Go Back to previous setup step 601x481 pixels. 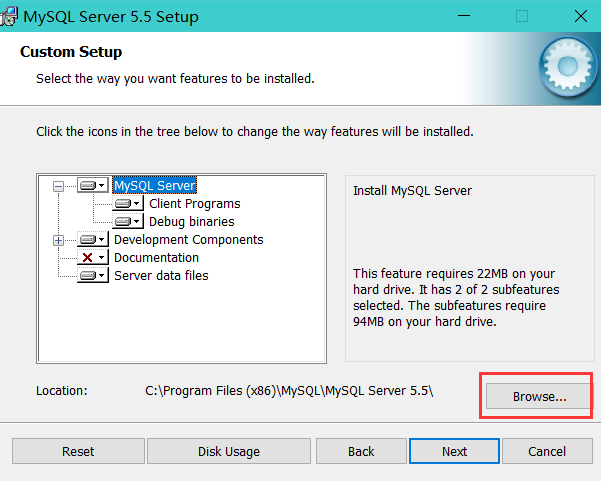361,451
